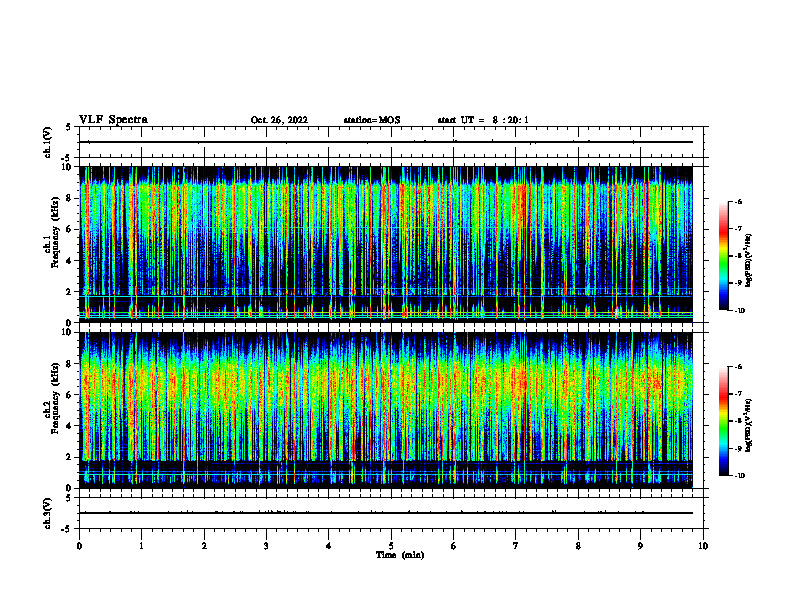792x612 pixels.
Task: Click the 'Time (min)' axis label
Action: click(400, 555)
